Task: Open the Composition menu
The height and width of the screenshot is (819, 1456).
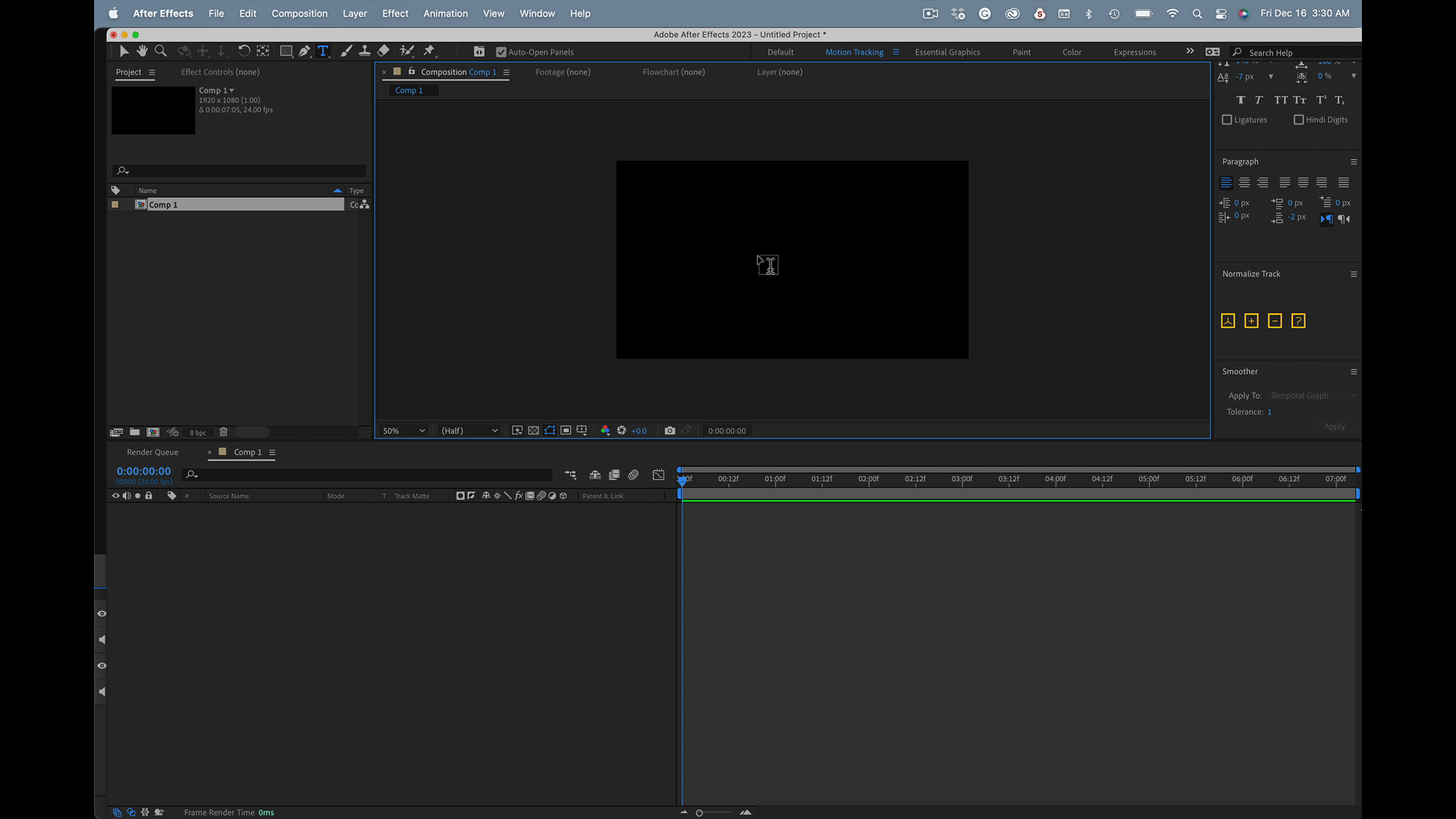Action: pyautogui.click(x=299, y=13)
